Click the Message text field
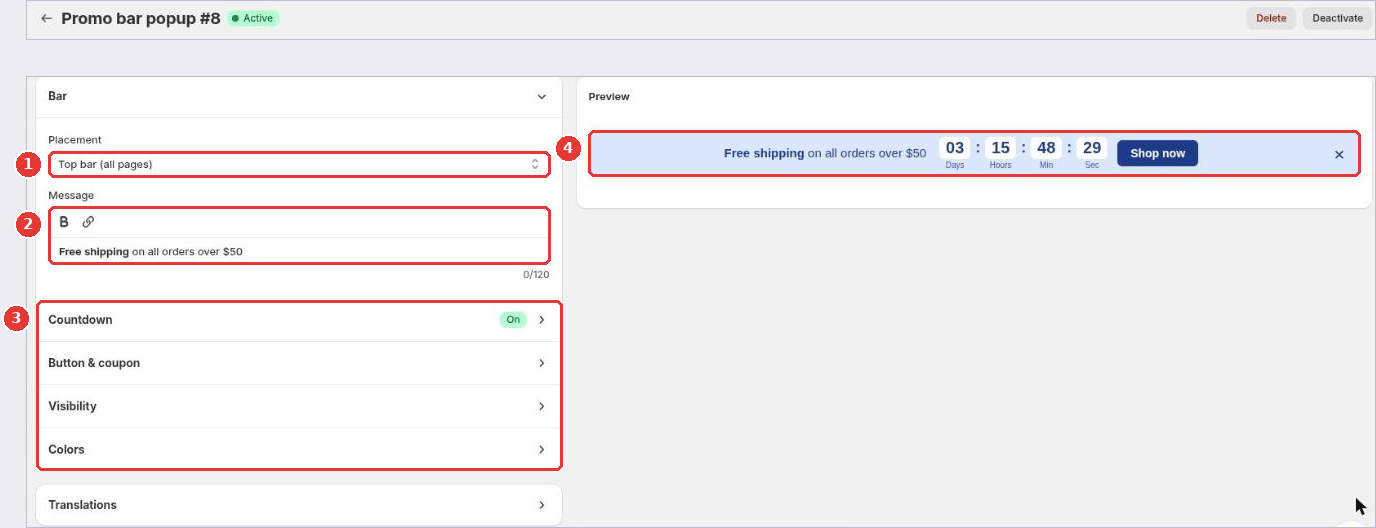The width and height of the screenshot is (1376, 528). click(298, 251)
